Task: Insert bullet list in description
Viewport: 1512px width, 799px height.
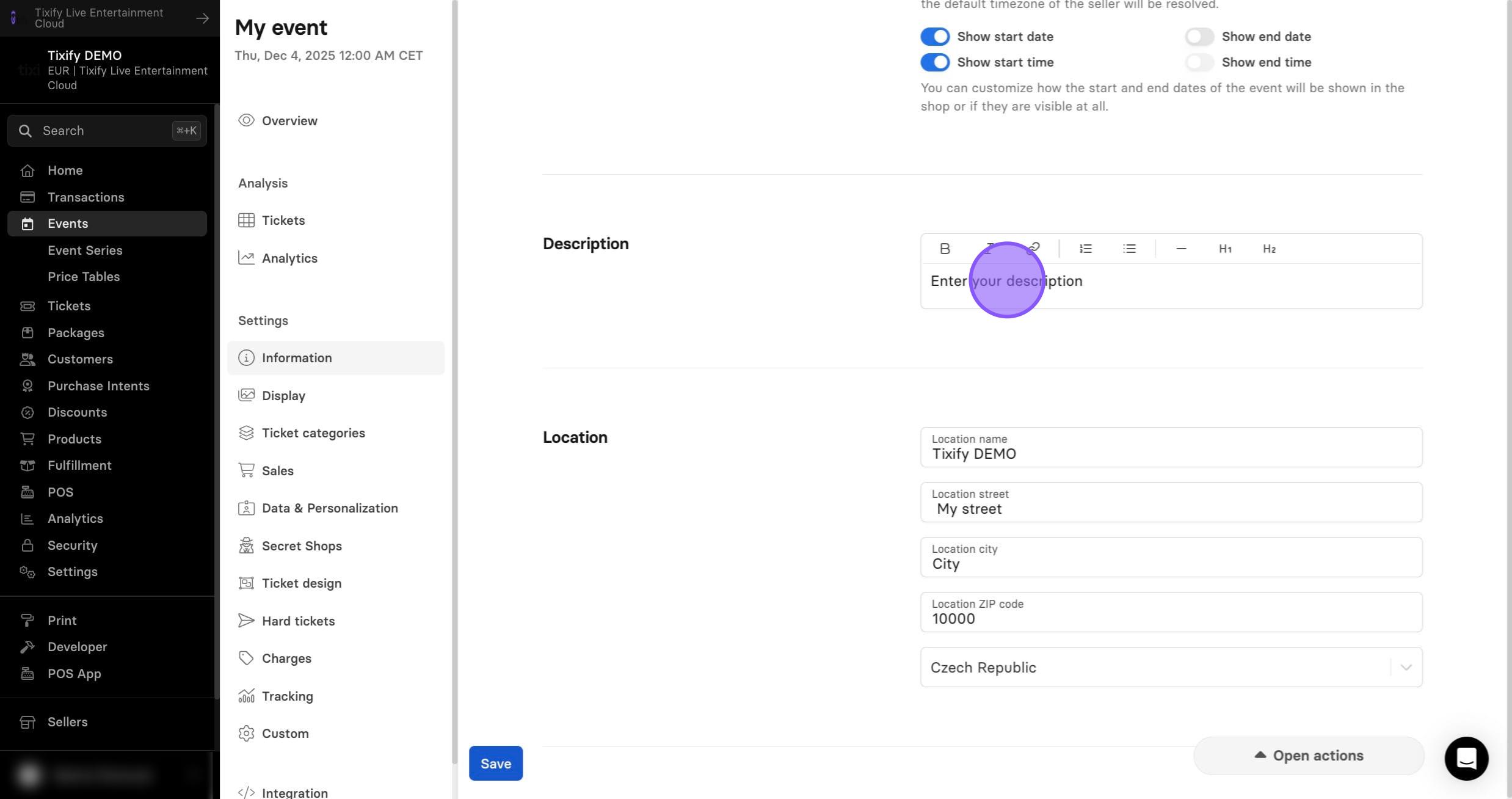Action: (1129, 249)
